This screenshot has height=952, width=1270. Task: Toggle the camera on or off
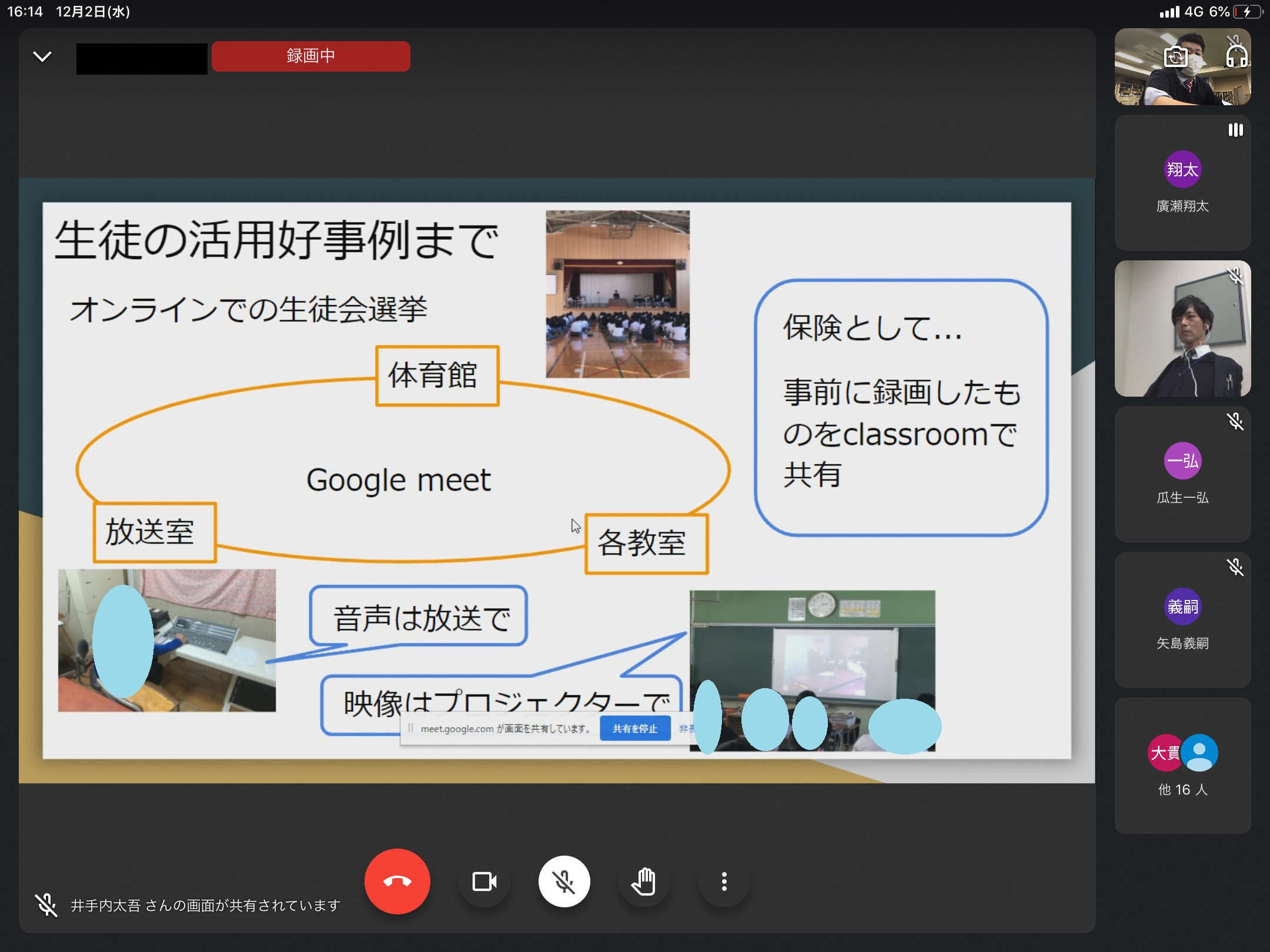pos(484,881)
